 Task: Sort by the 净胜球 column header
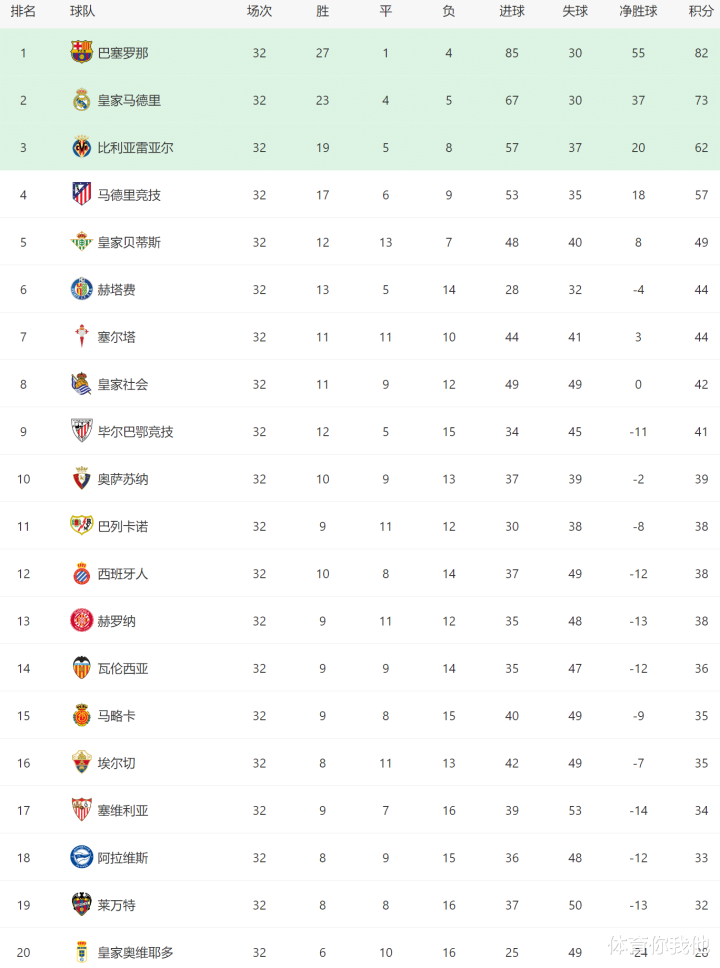(638, 11)
